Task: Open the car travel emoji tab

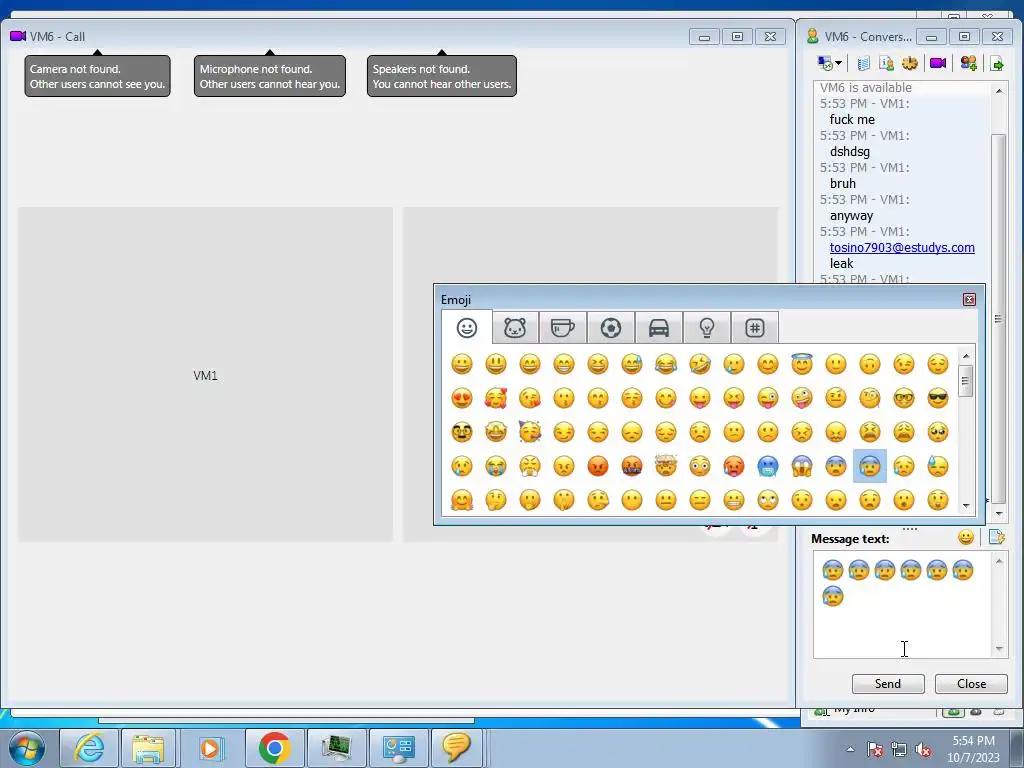Action: pos(658,328)
